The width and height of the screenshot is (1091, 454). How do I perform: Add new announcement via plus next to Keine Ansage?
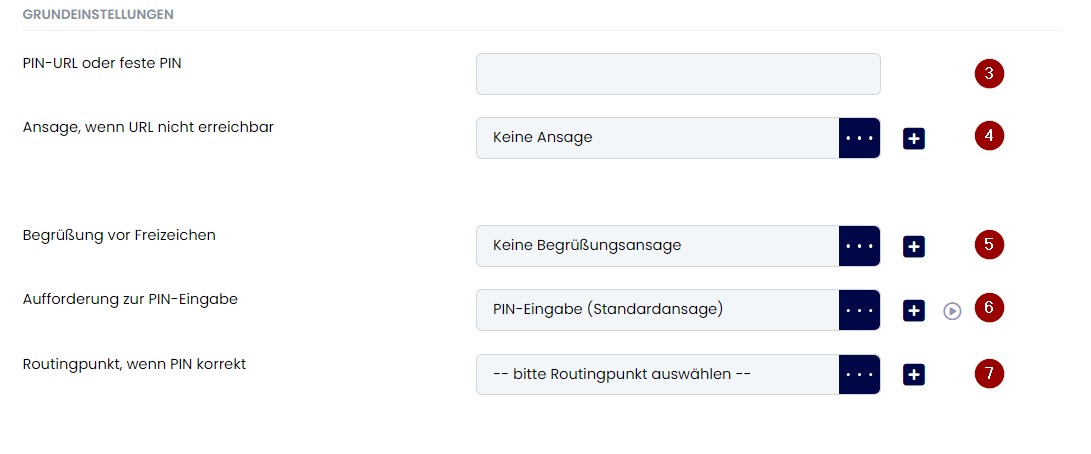914,139
